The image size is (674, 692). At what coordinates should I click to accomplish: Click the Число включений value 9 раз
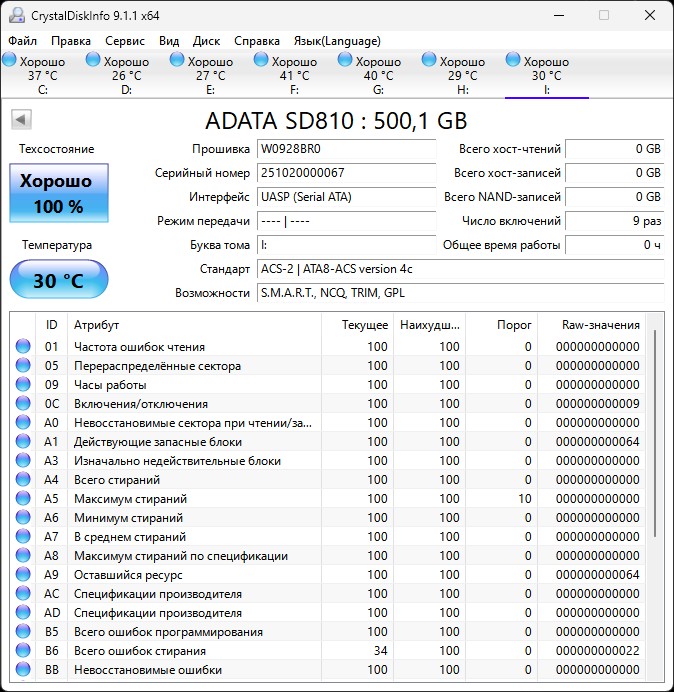(614, 221)
